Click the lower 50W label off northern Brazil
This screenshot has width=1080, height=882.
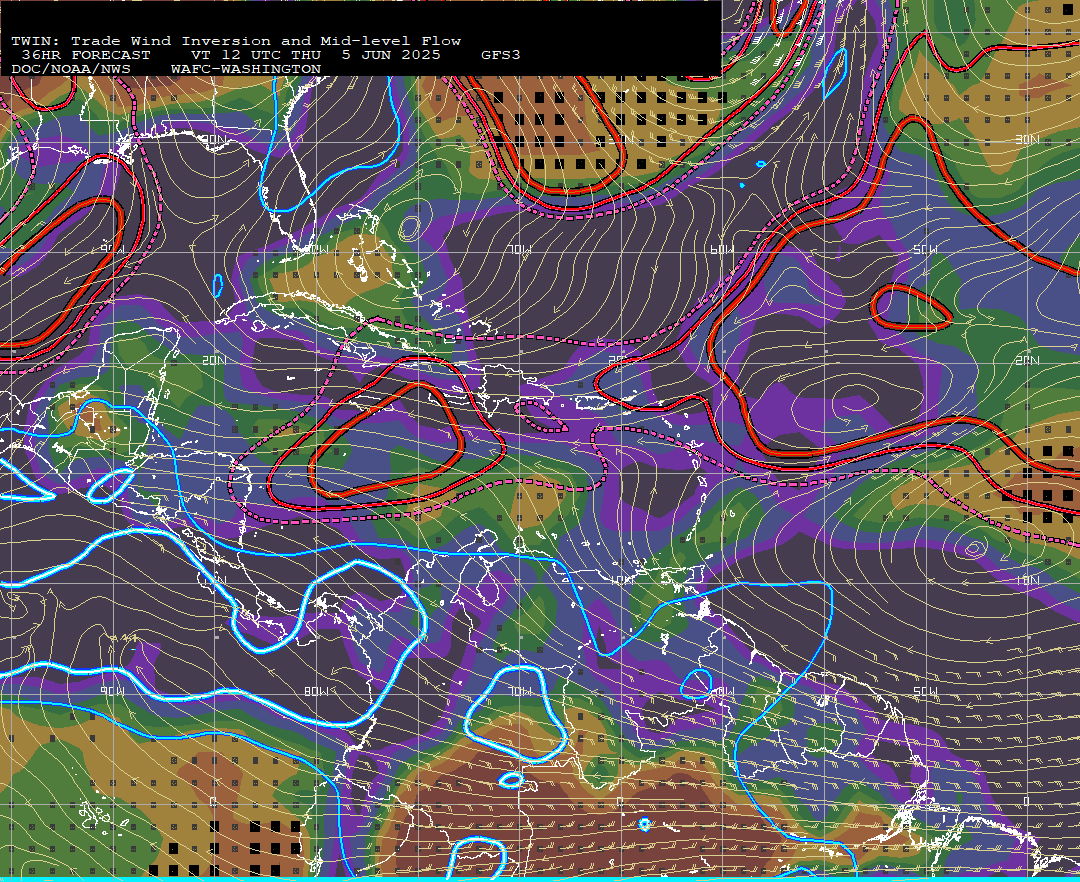pyautogui.click(x=925, y=691)
